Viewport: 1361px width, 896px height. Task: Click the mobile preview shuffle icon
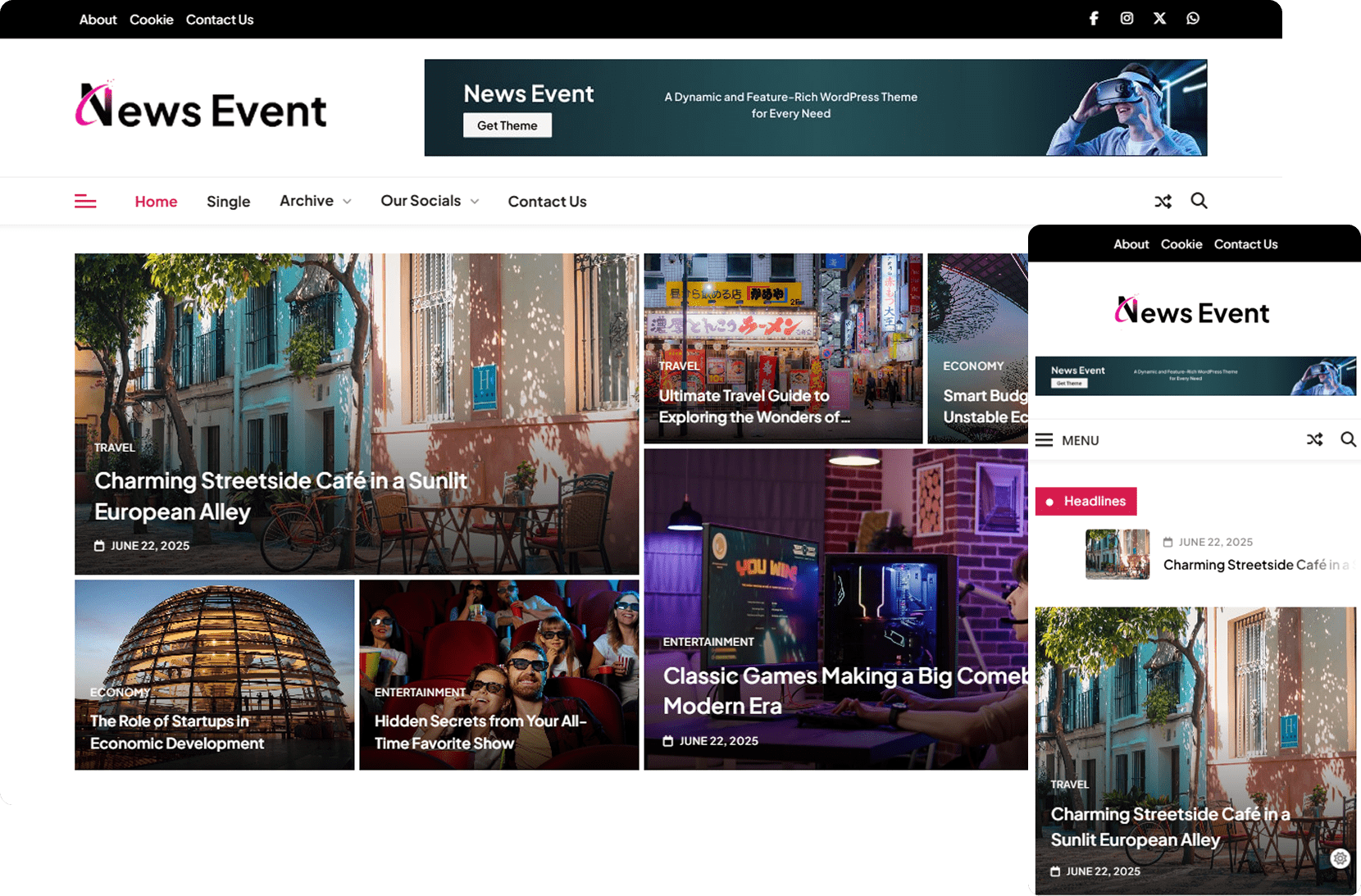tap(1314, 440)
